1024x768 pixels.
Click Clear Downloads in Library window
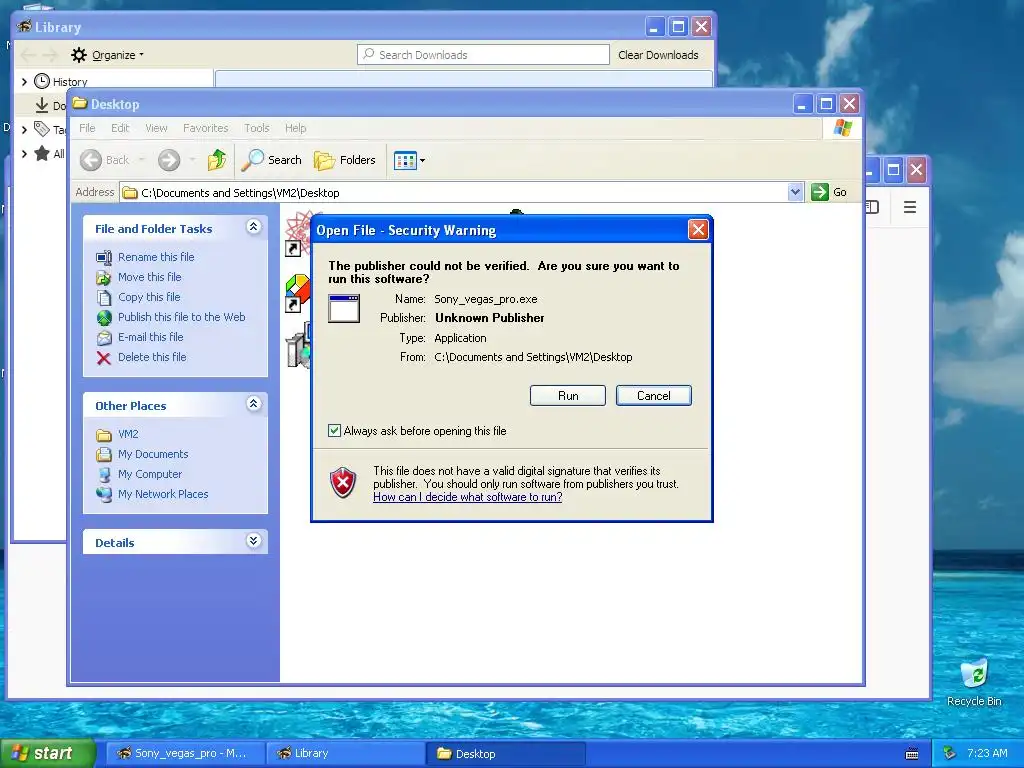pos(658,55)
